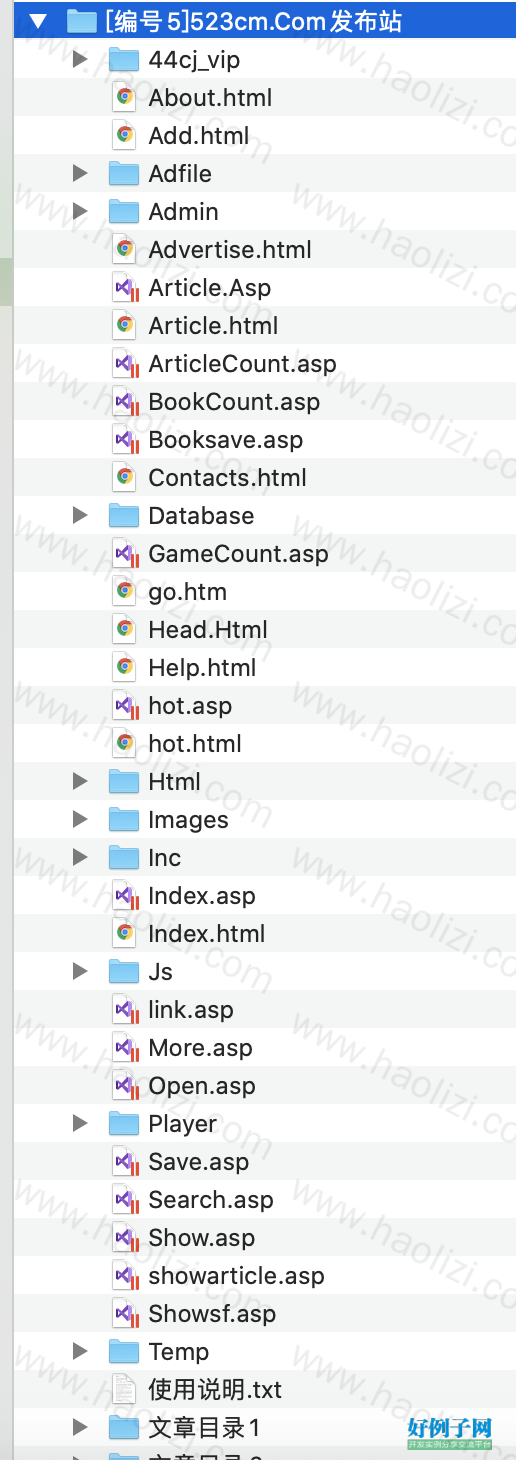The height and width of the screenshot is (1460, 516).
Task: Click the folder icon for Database
Action: point(124,516)
